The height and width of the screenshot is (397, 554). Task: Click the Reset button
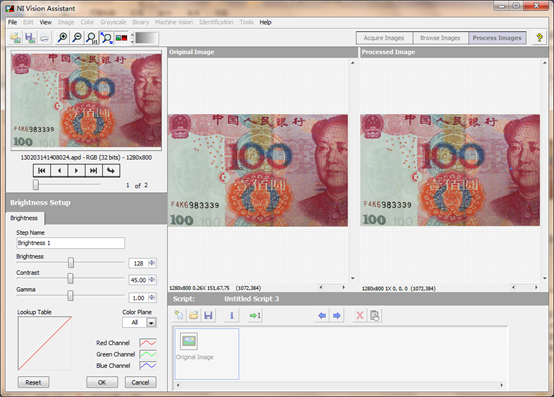(34, 382)
